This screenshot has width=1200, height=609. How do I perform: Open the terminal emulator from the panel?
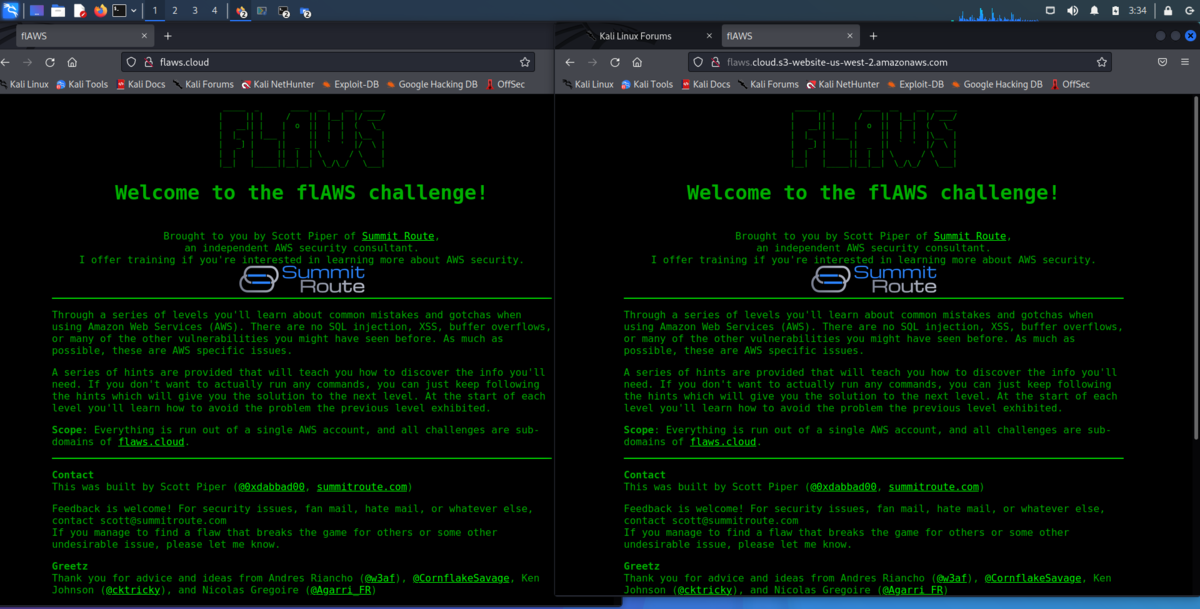click(120, 11)
